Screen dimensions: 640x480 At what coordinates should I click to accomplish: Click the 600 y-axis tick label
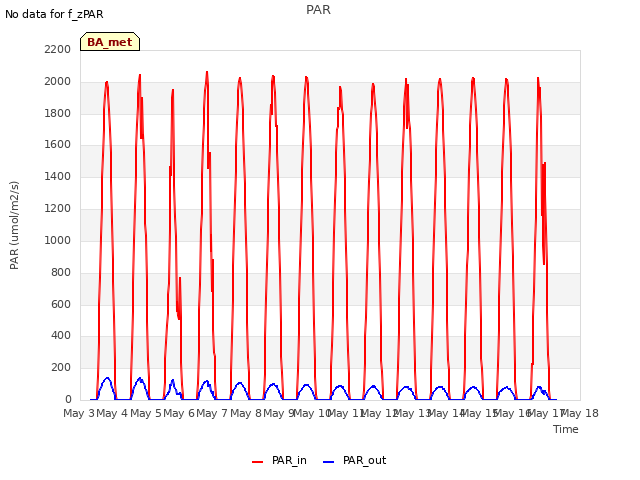pos(61,304)
